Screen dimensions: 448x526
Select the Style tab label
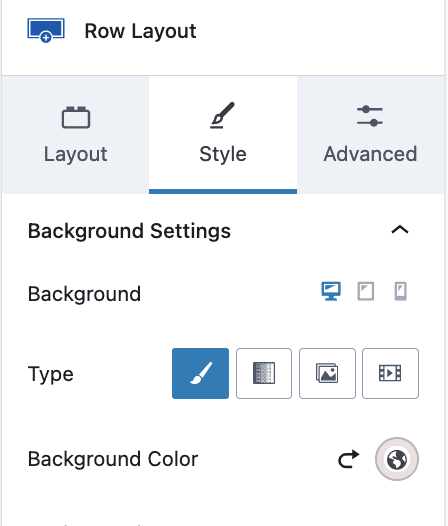pyautogui.click(x=223, y=154)
